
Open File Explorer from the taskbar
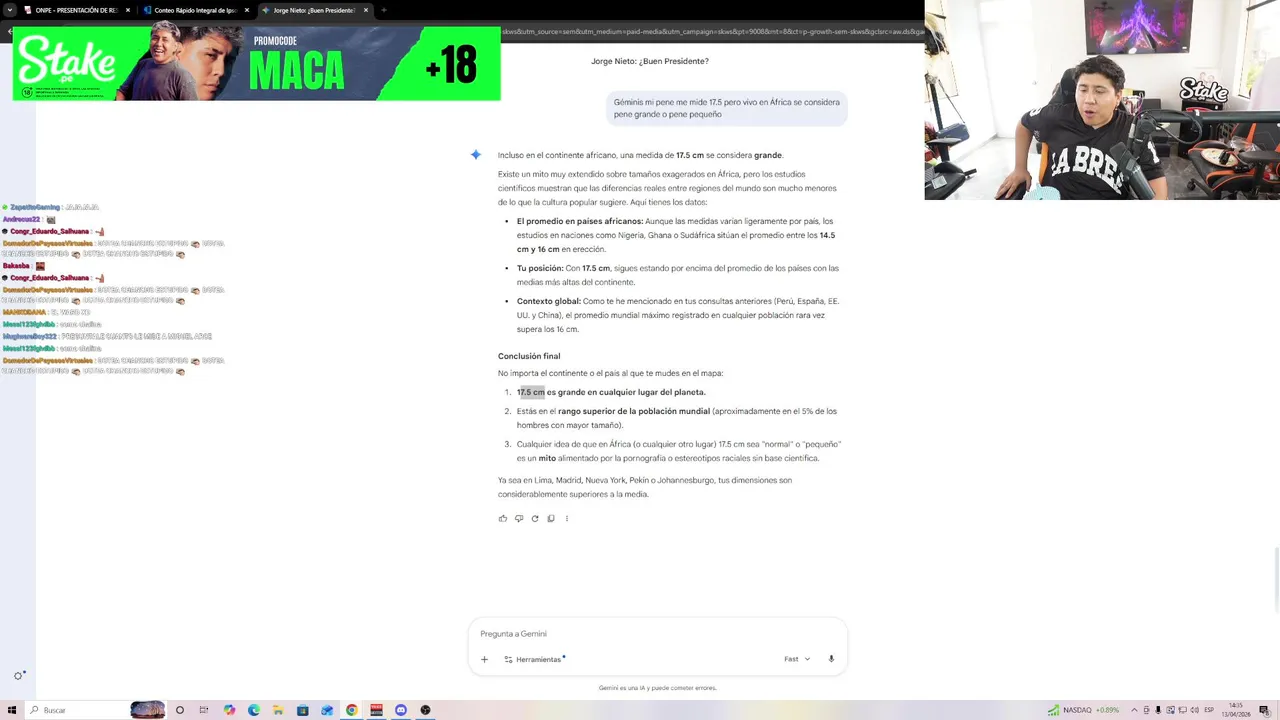click(278, 710)
